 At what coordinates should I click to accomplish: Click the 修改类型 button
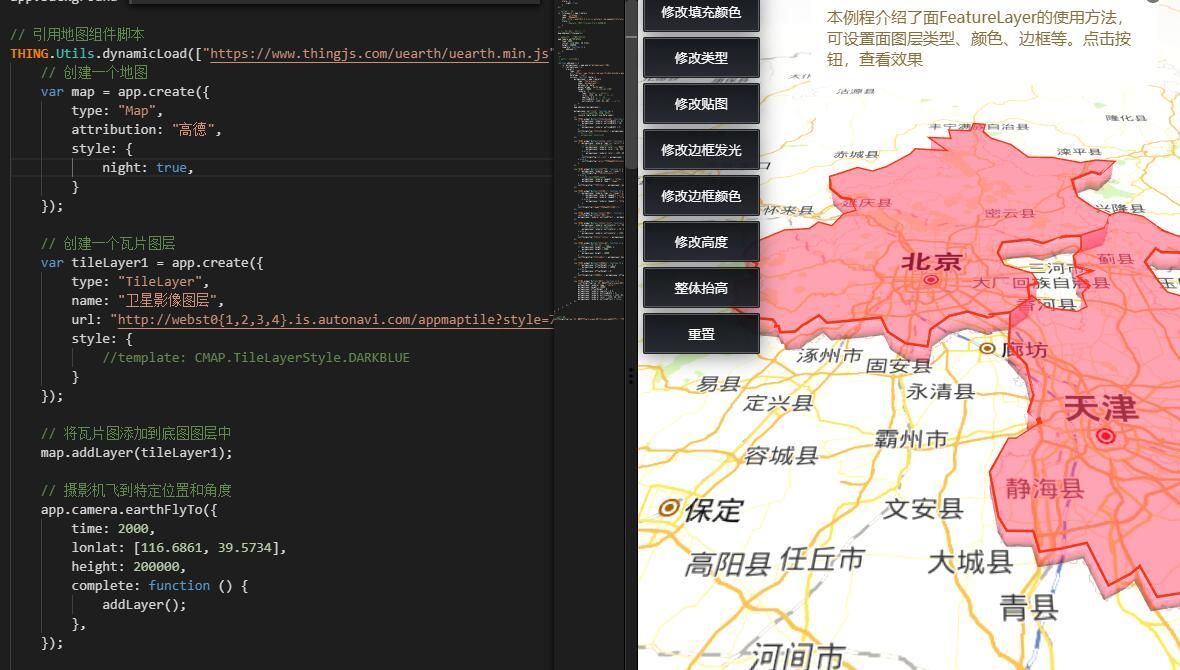[701, 58]
